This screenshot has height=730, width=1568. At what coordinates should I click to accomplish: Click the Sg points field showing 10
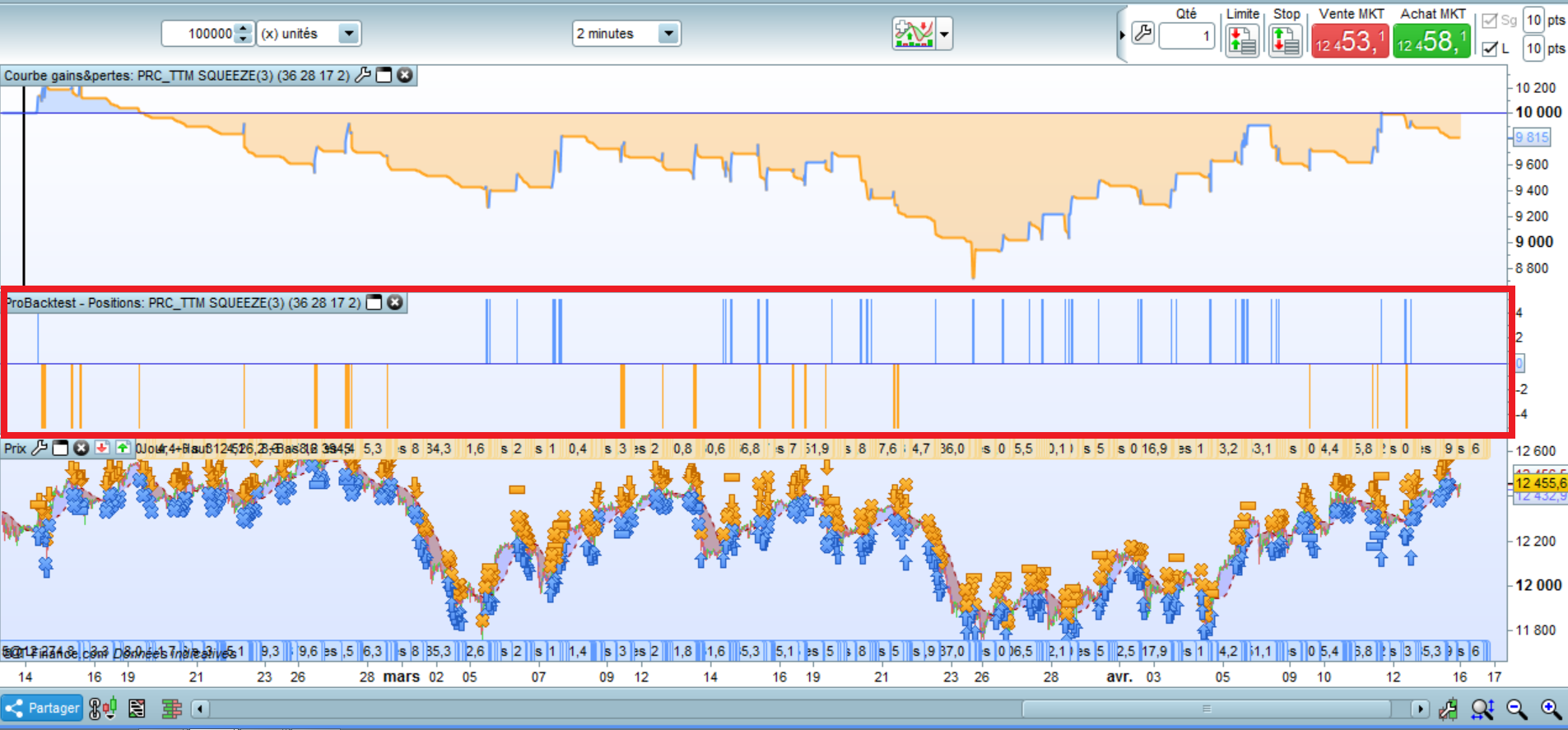(x=1533, y=21)
